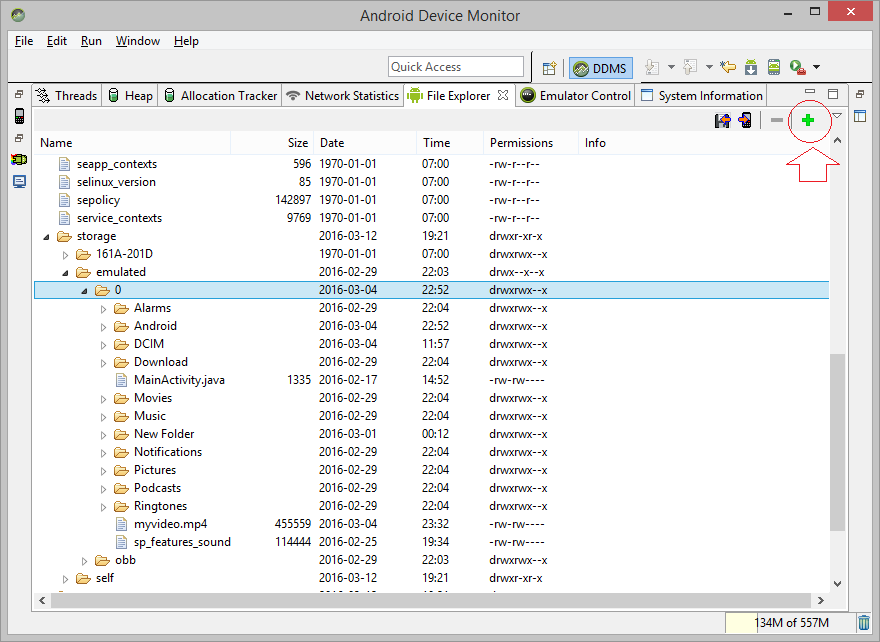Collapse the storage folder

click(47, 237)
